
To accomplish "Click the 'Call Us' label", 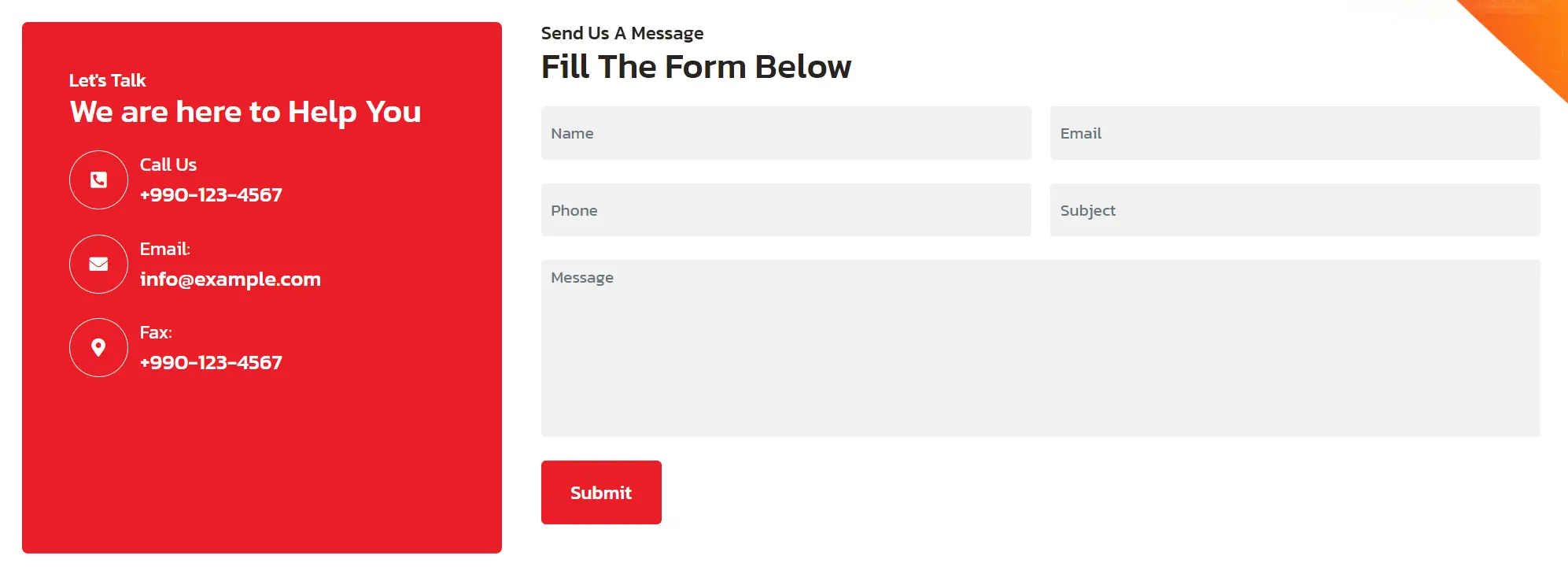I will point(168,165).
